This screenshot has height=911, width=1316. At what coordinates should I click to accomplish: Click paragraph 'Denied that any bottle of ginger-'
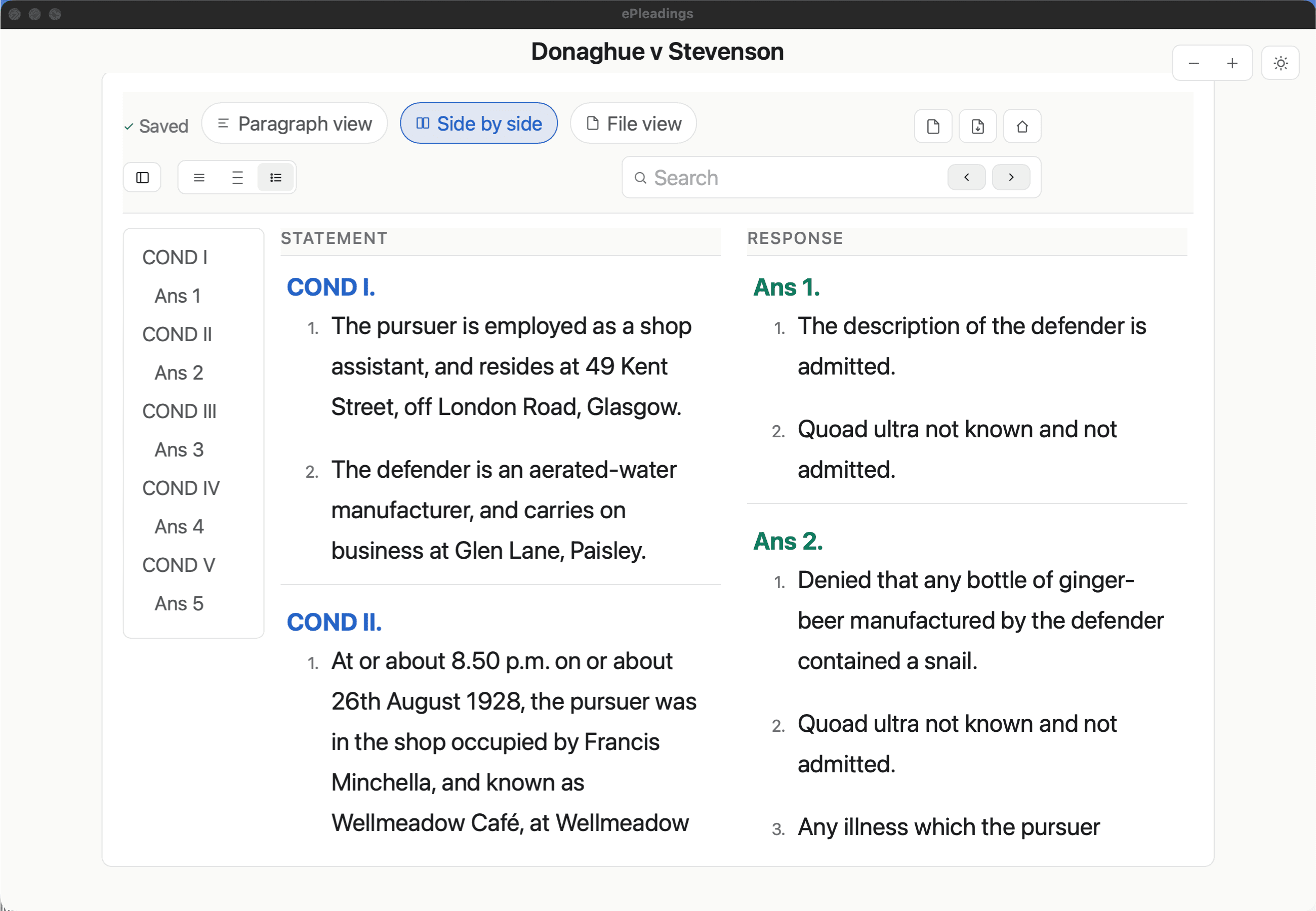tap(980, 620)
